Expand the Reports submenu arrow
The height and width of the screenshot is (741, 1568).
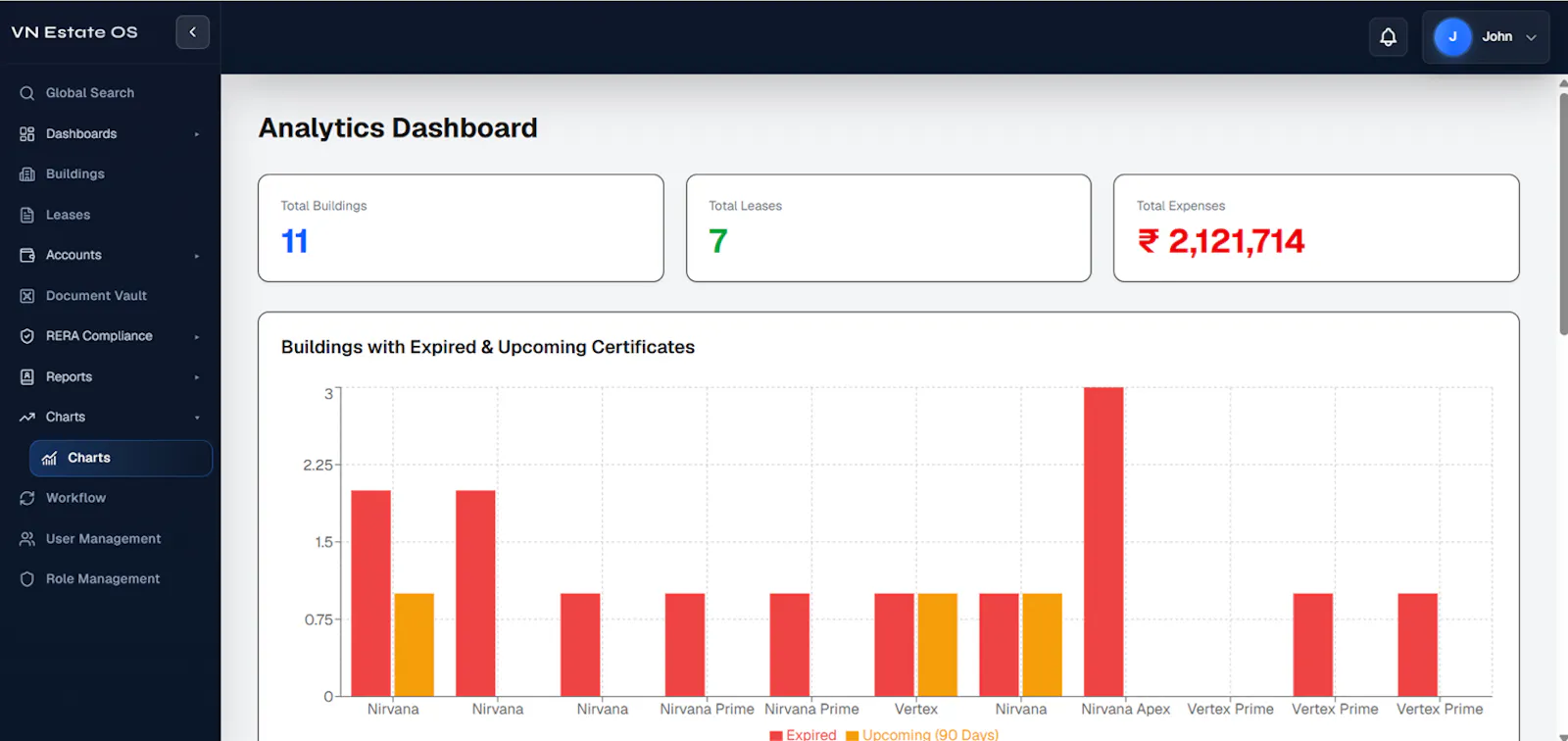pyautogui.click(x=197, y=377)
